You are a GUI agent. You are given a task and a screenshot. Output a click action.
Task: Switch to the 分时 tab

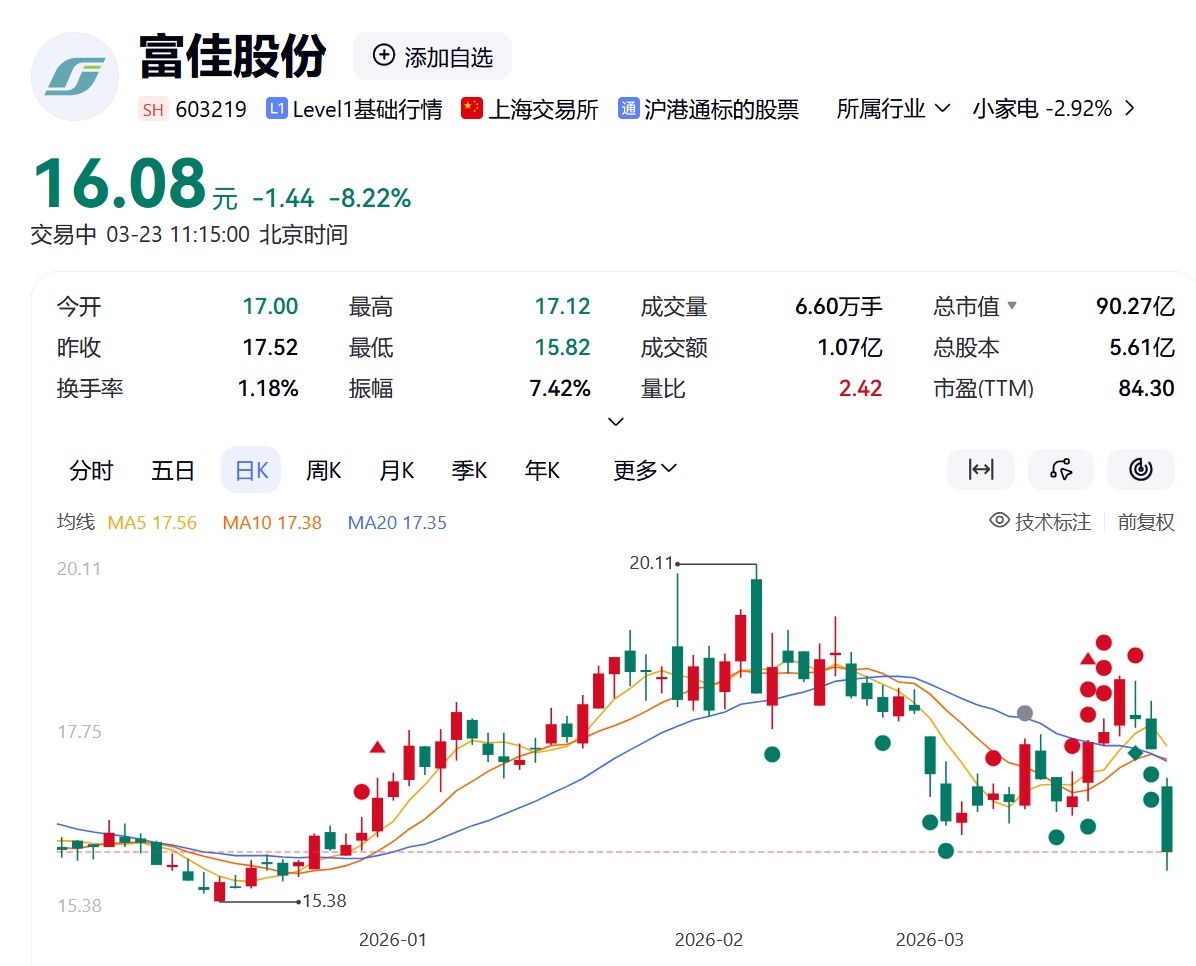click(x=91, y=470)
